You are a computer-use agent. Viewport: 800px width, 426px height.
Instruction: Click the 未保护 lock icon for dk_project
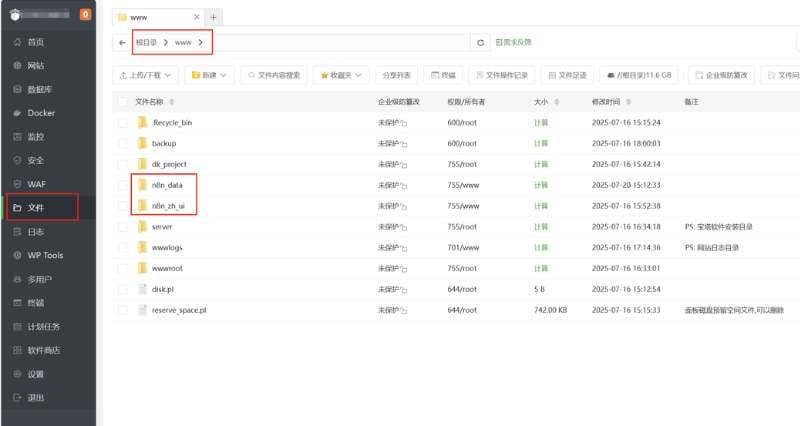[x=404, y=165]
